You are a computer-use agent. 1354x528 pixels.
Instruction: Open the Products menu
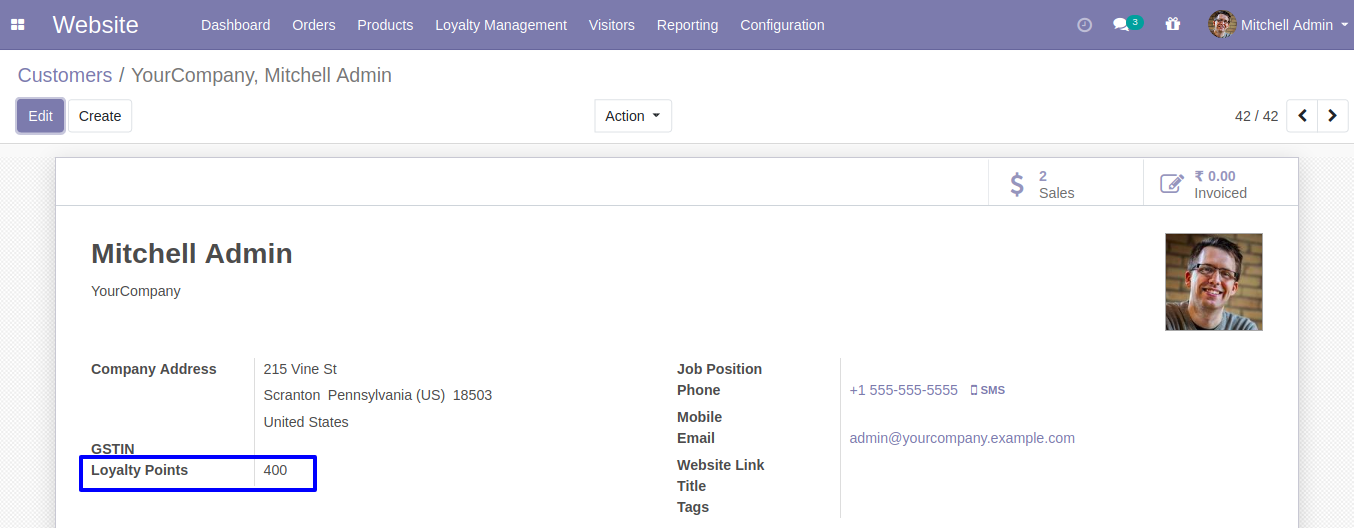(385, 25)
